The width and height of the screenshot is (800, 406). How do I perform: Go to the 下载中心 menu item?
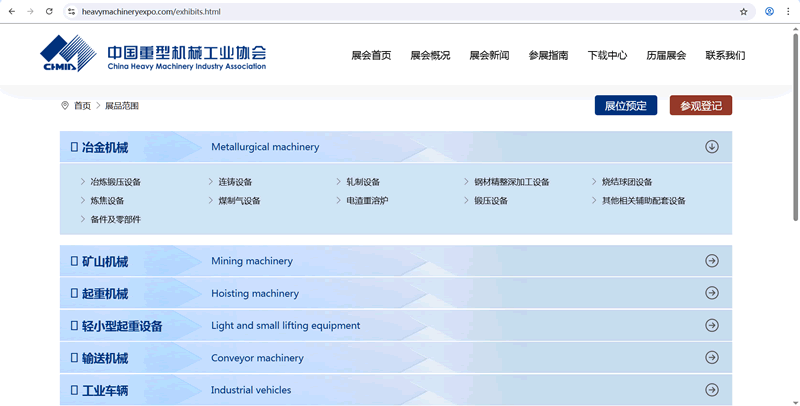click(x=607, y=56)
